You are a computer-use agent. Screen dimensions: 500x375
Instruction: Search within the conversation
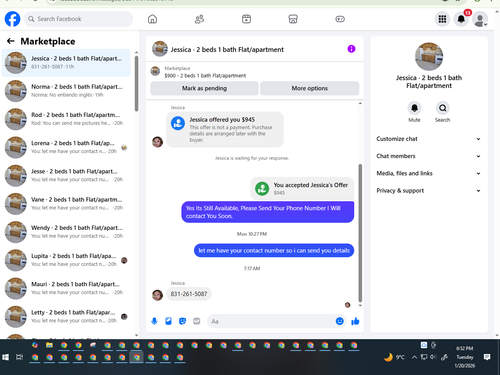(x=443, y=108)
